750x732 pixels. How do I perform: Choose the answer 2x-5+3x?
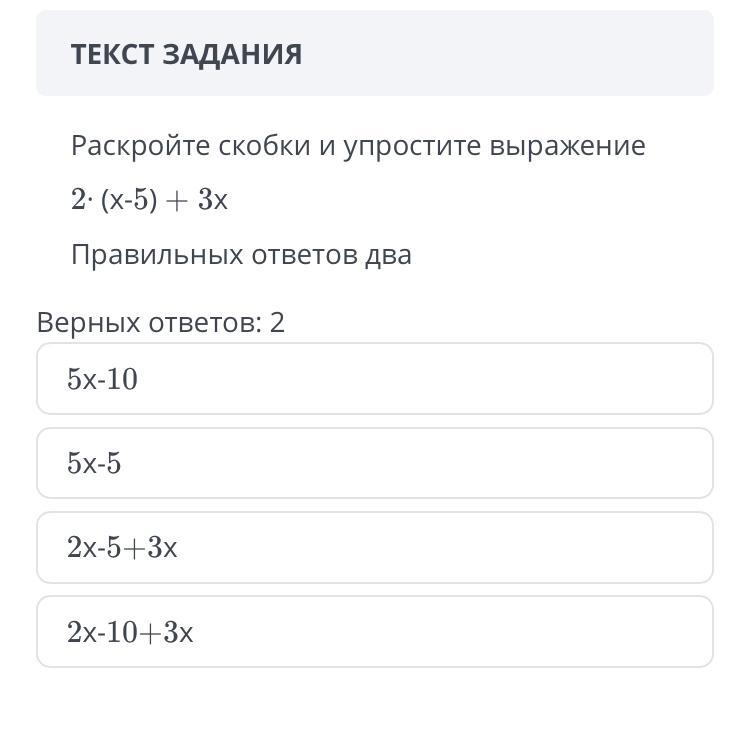click(x=375, y=547)
